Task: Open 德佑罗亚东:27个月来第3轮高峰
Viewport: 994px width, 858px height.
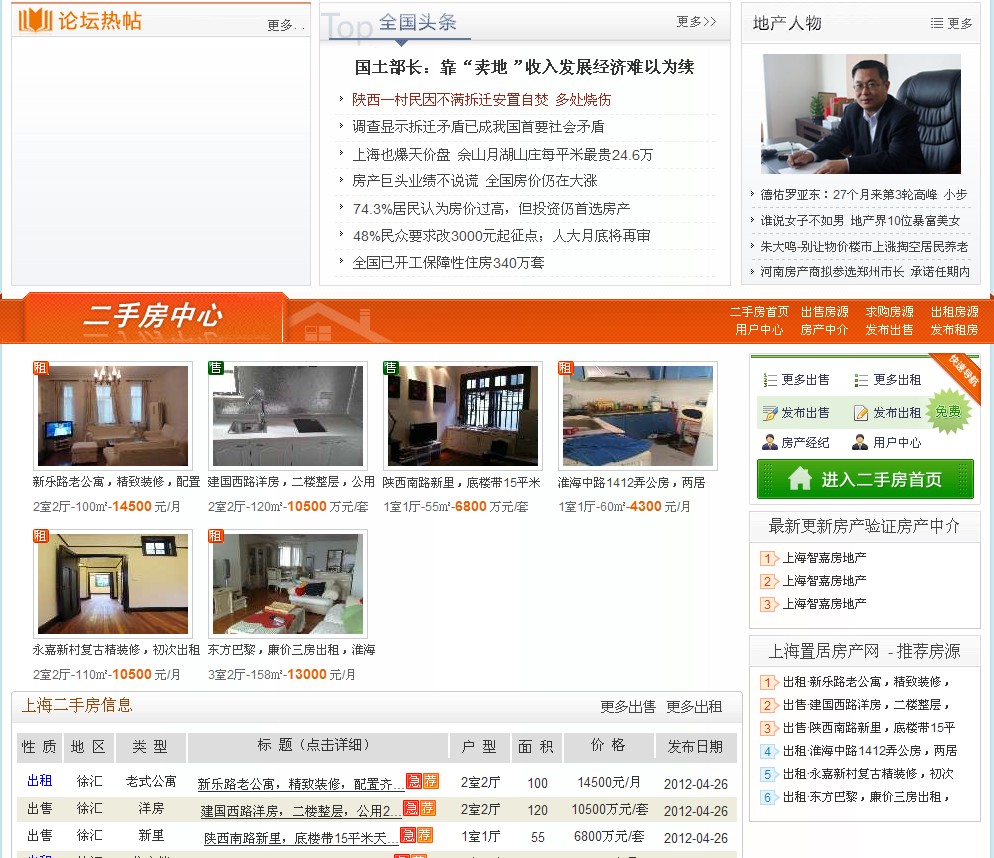Action: click(863, 195)
